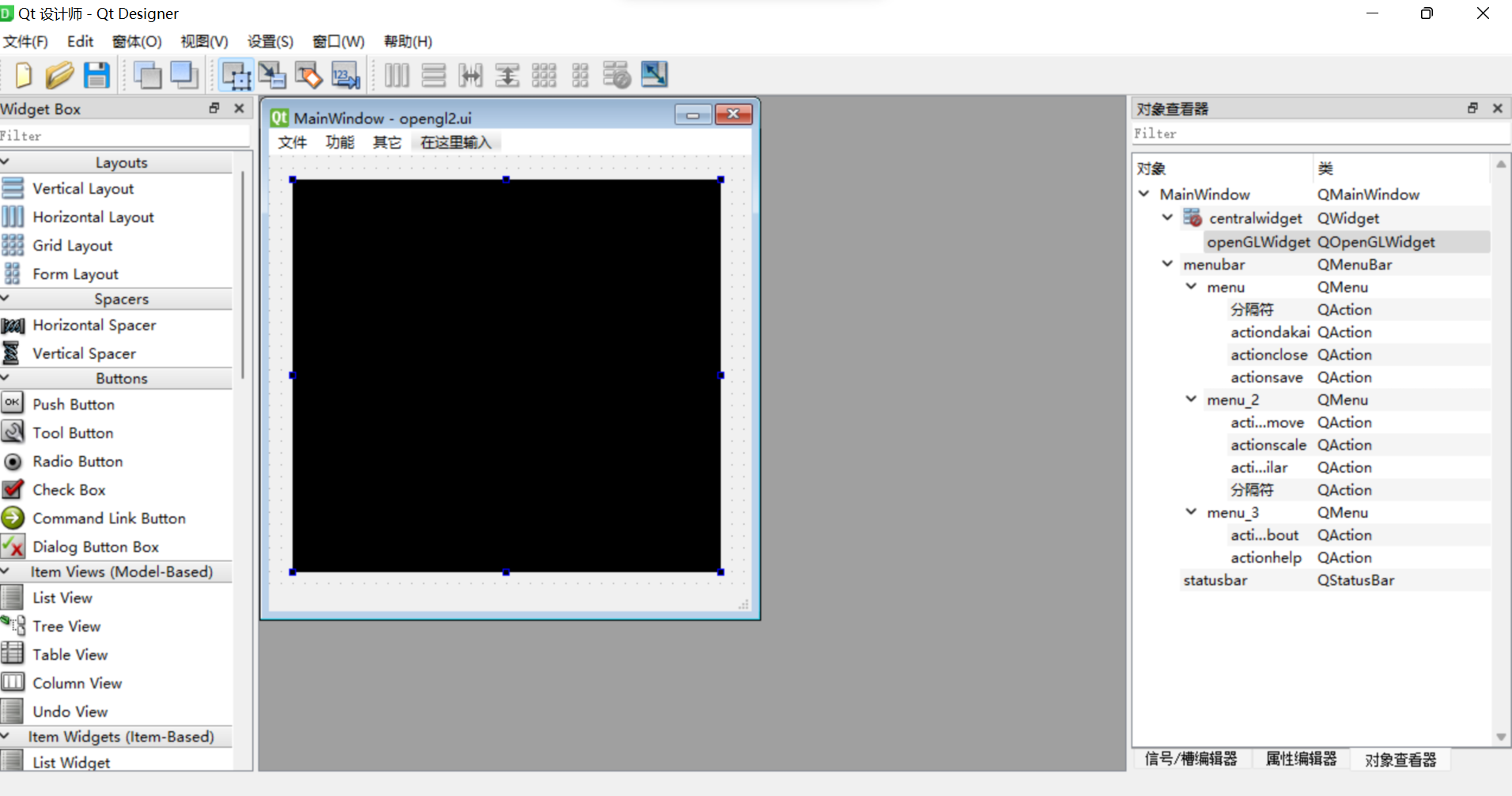
Task: Collapse Item Widgets (Item-Based) category
Action: [x=6, y=736]
